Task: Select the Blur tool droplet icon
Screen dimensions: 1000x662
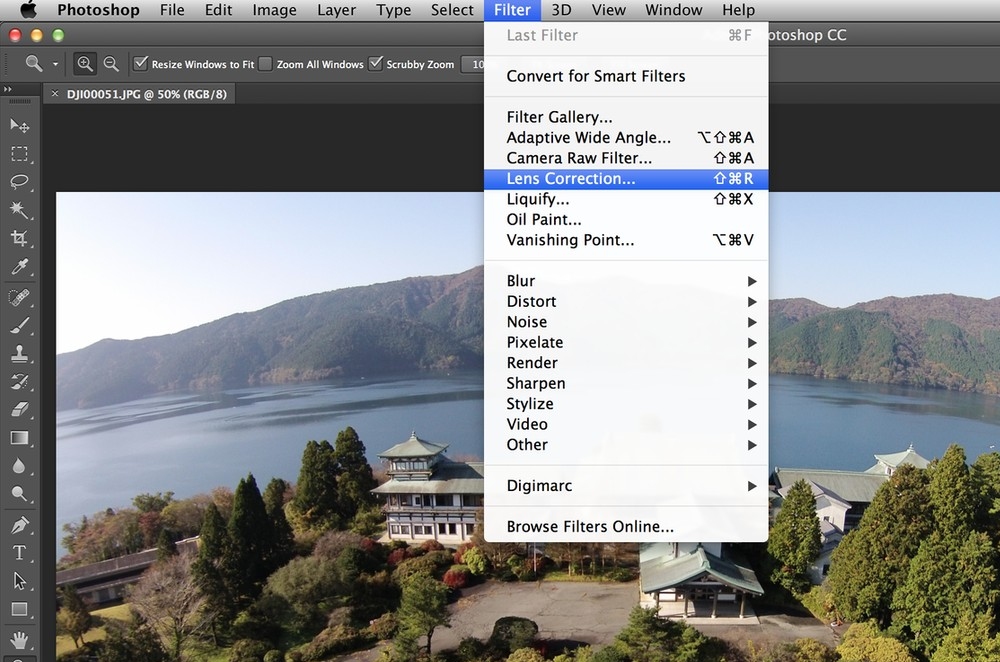Action: tap(20, 466)
